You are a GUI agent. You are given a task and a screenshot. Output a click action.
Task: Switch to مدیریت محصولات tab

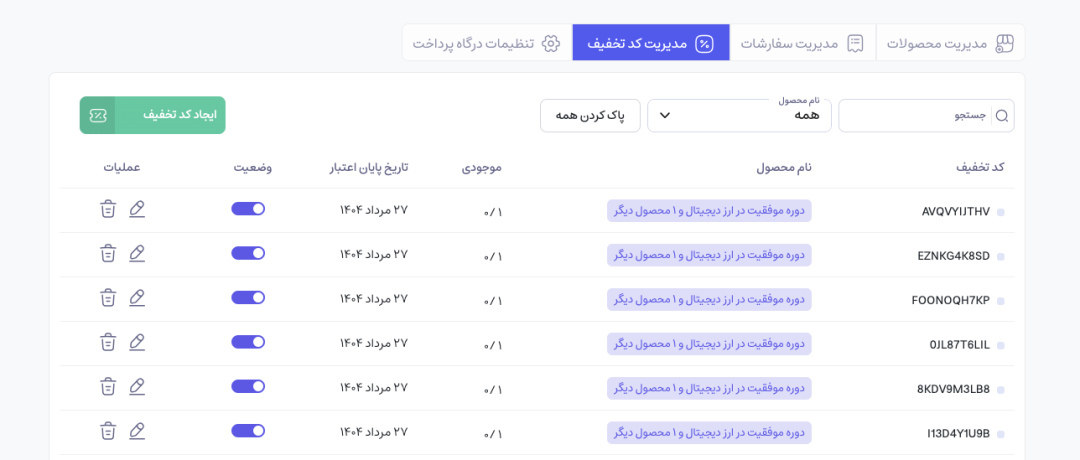pos(950,43)
